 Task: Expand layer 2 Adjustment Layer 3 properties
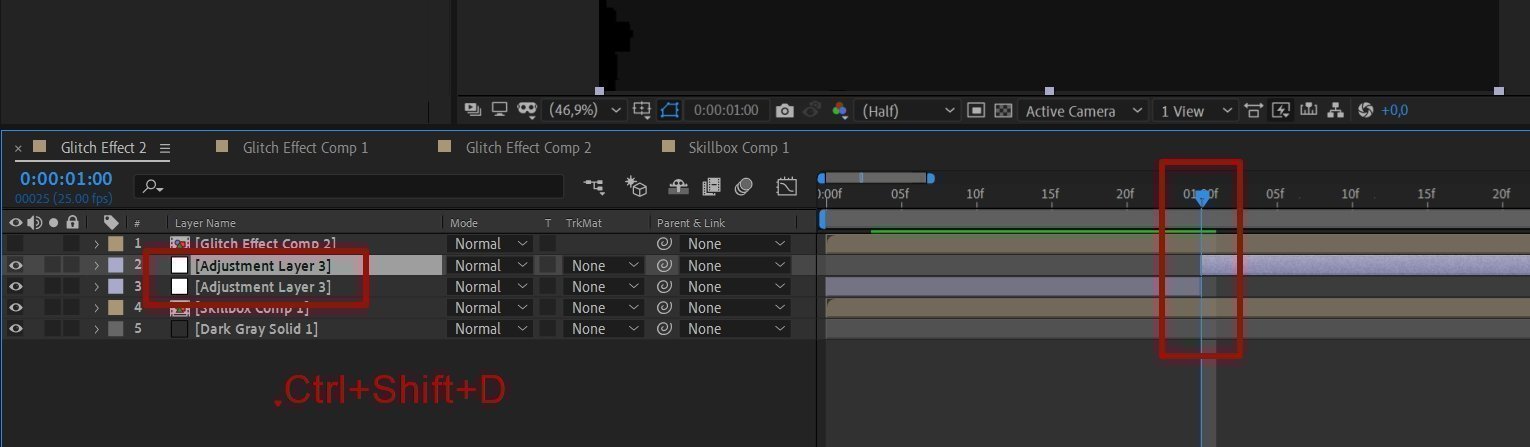[97, 265]
